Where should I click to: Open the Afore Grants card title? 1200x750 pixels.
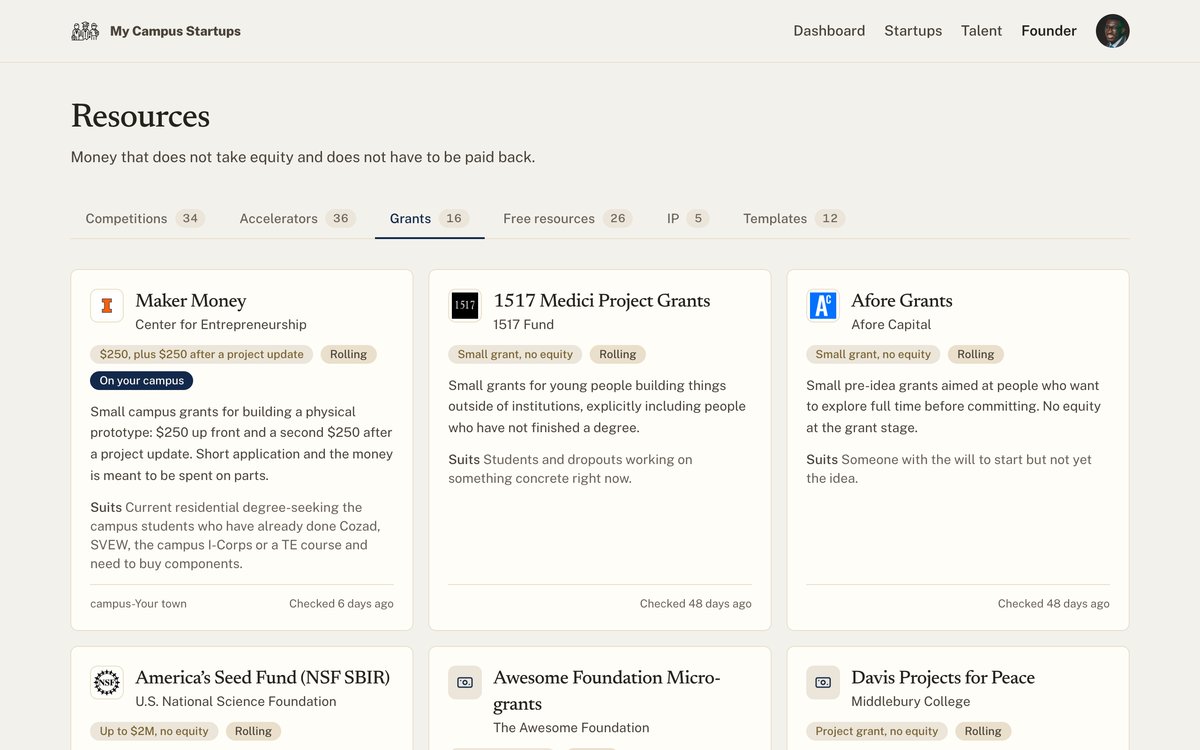pos(902,301)
